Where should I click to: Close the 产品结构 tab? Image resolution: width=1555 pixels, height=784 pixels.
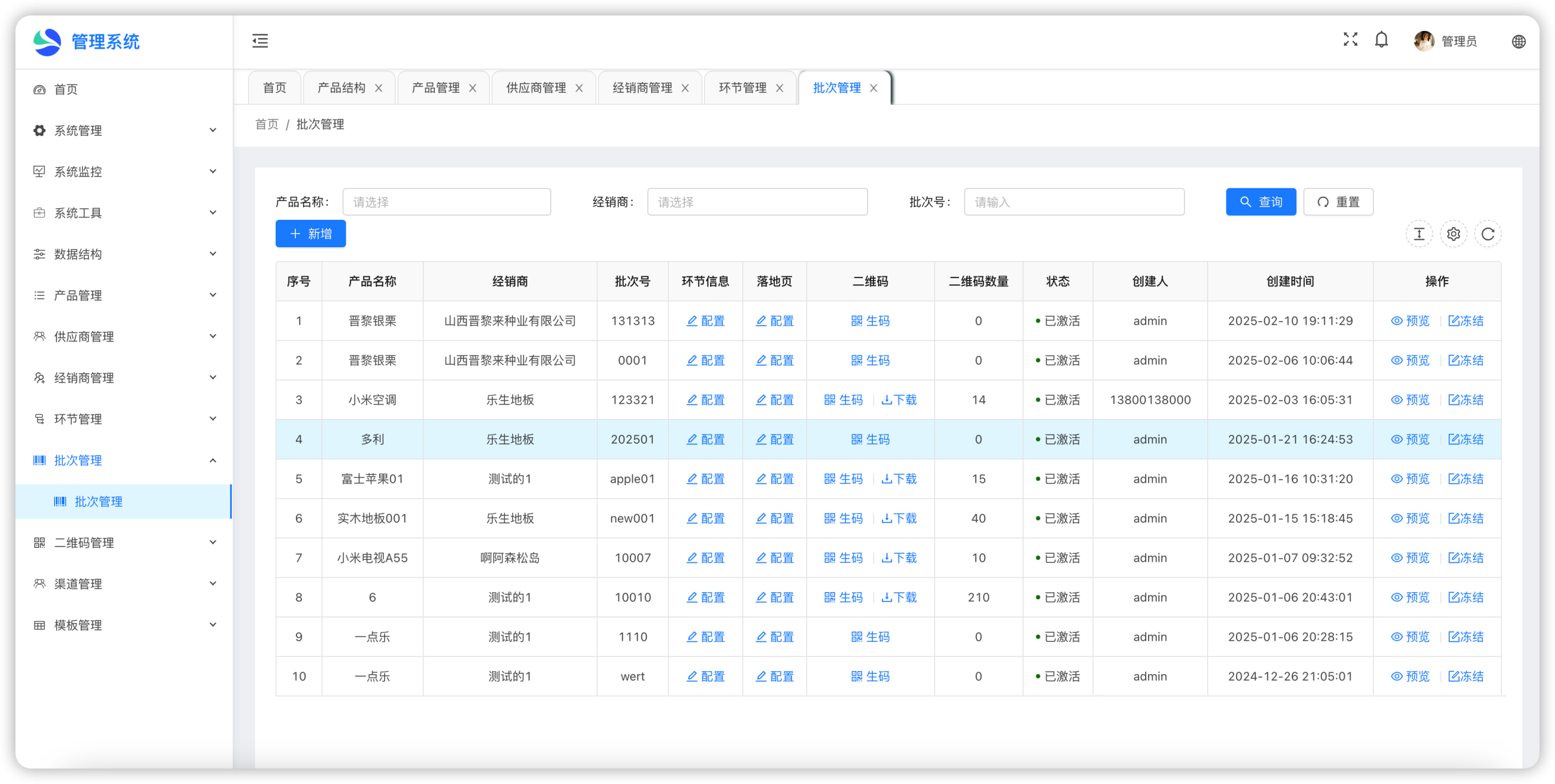pyautogui.click(x=378, y=88)
